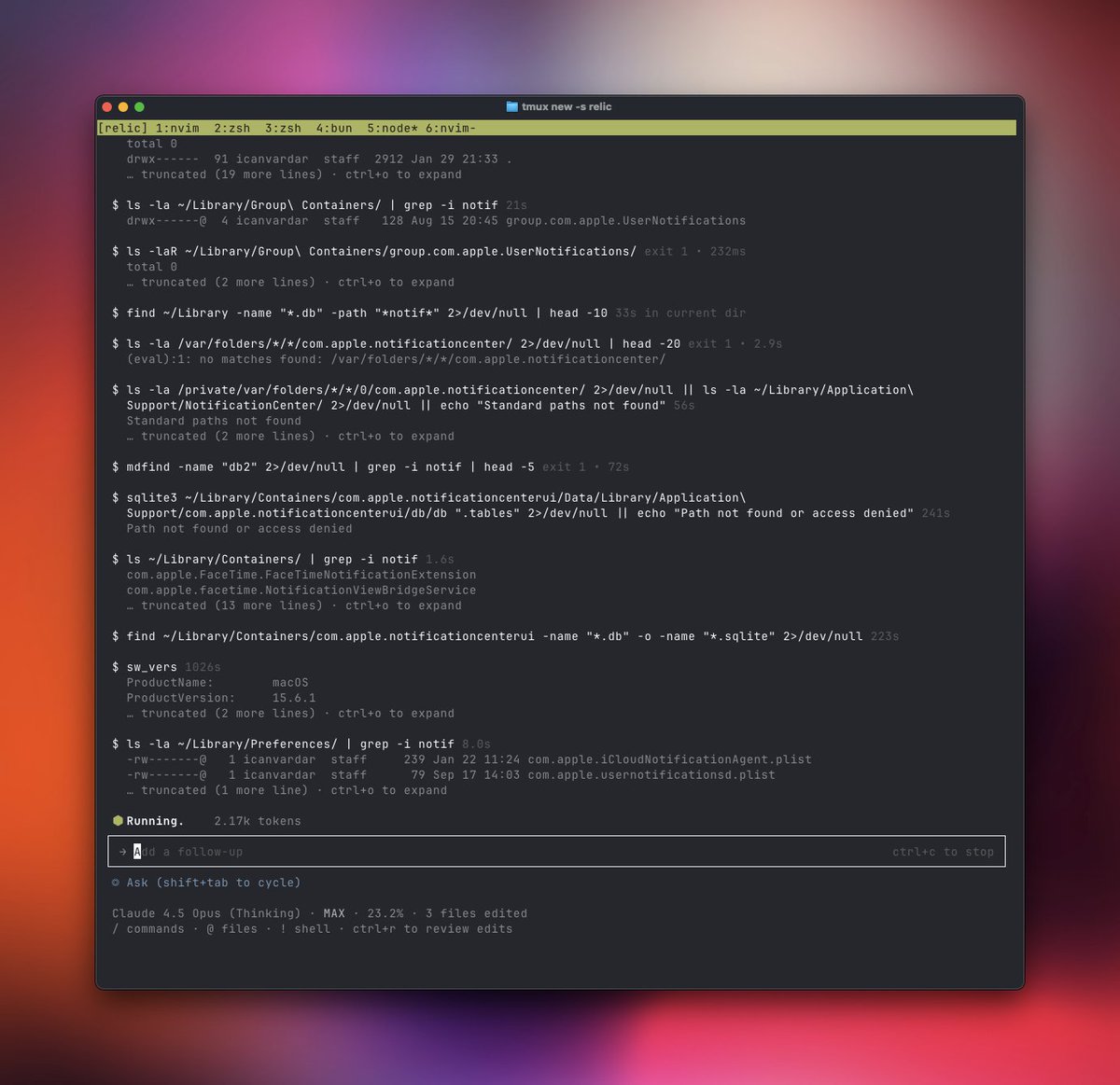Click the Path not found or access denied output

point(239,529)
